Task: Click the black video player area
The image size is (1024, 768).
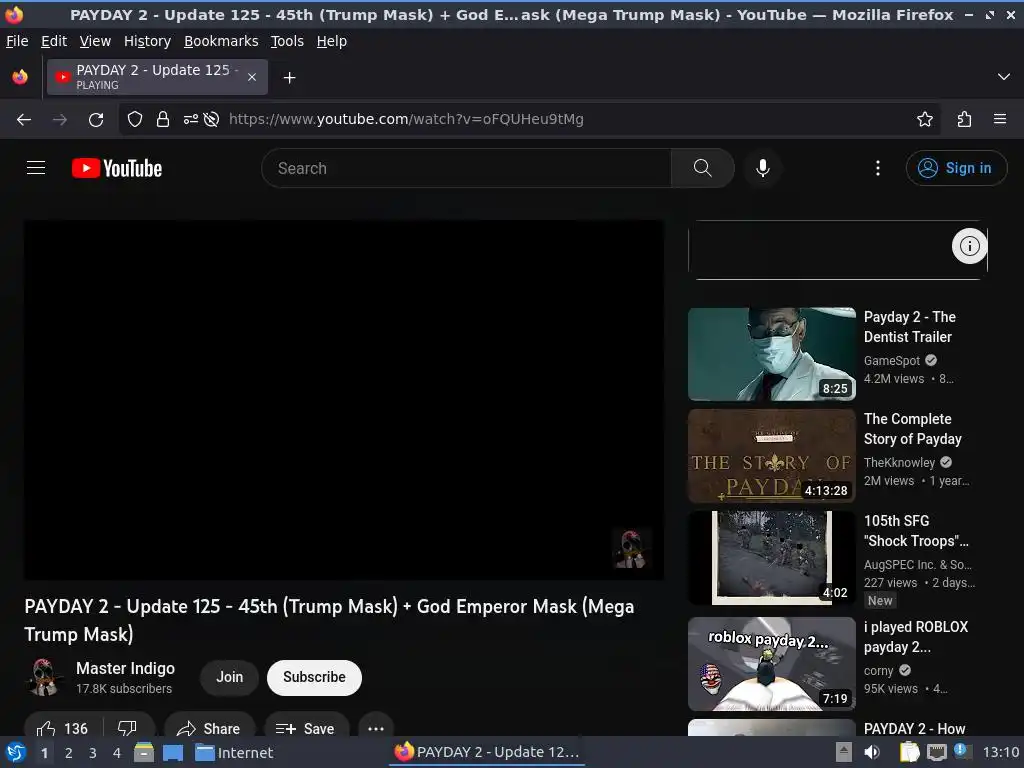Action: click(344, 400)
